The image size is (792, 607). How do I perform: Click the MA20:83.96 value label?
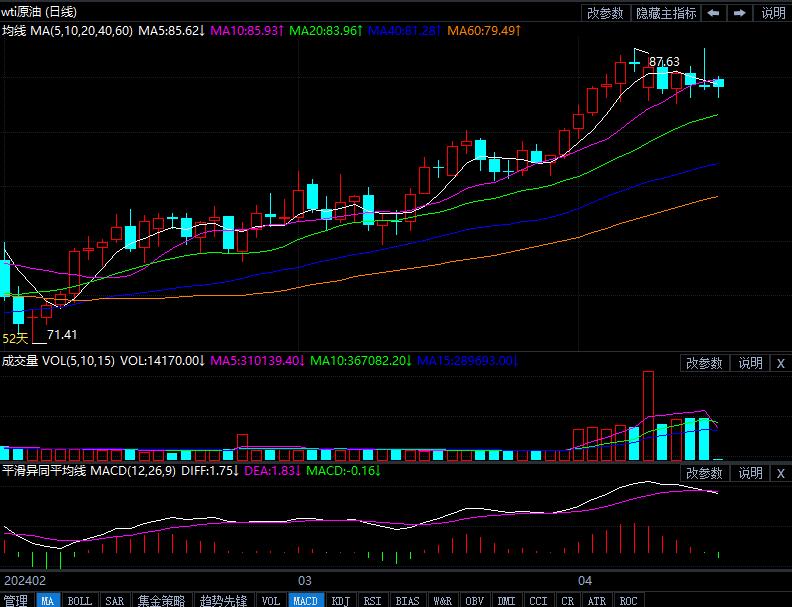326,31
